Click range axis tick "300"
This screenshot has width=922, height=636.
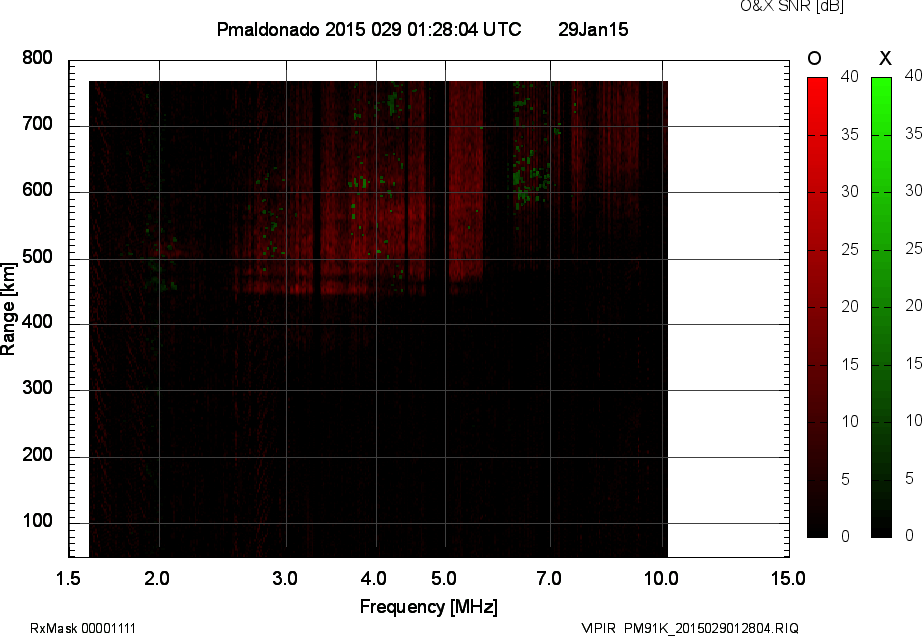pyautogui.click(x=37, y=388)
